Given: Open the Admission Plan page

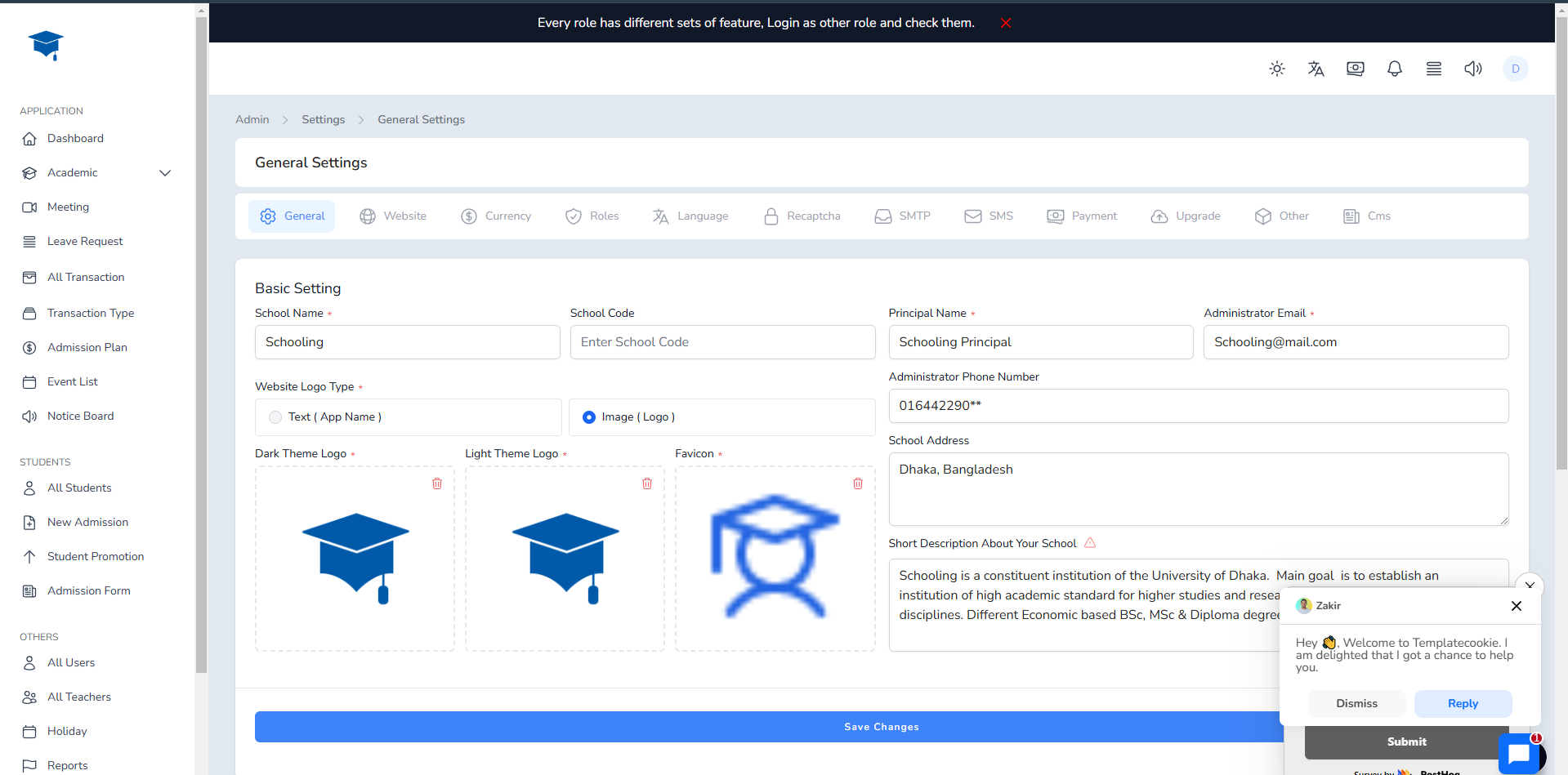Looking at the screenshot, I should point(87,347).
